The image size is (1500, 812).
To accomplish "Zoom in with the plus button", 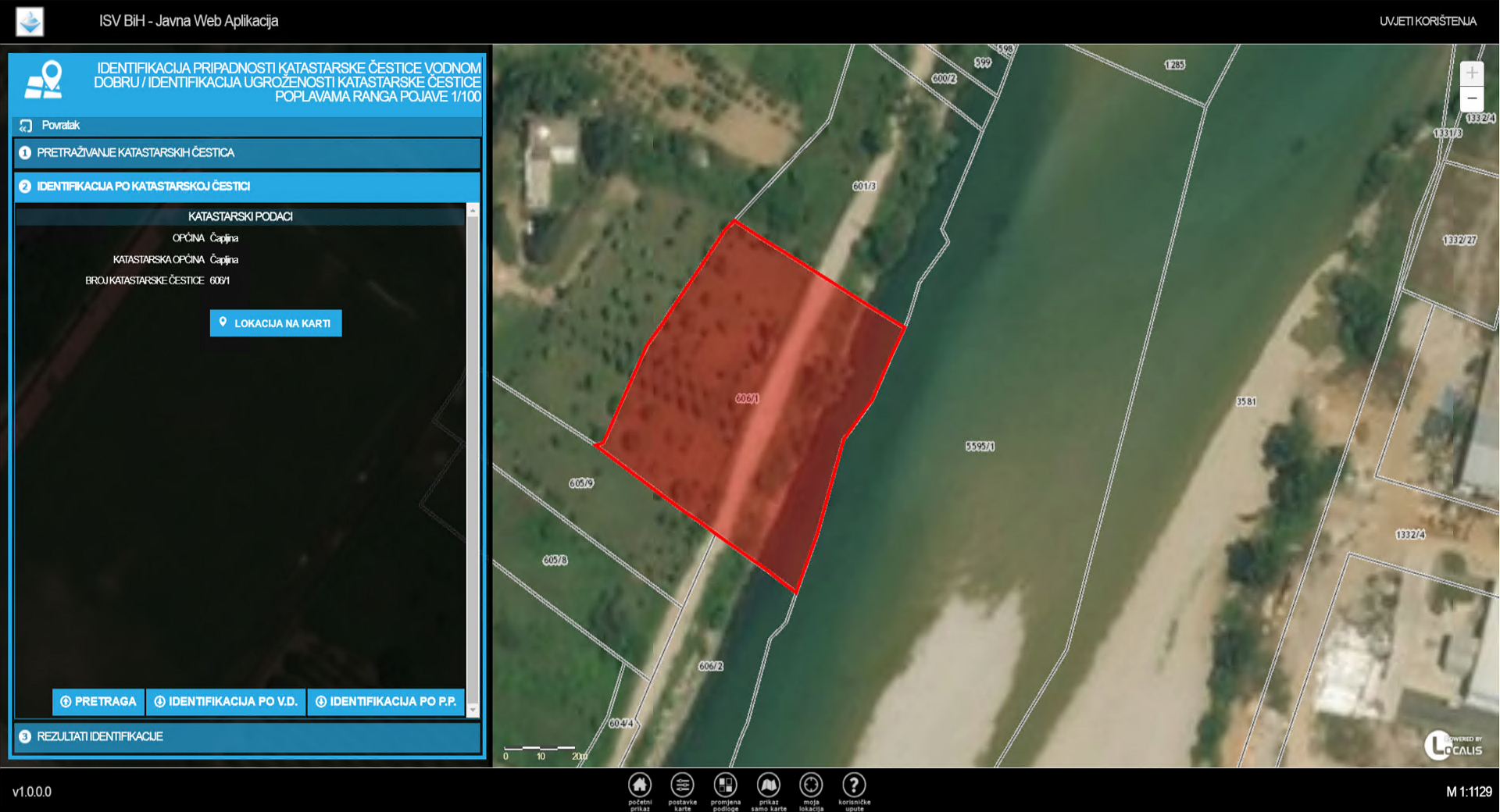I will (1472, 73).
